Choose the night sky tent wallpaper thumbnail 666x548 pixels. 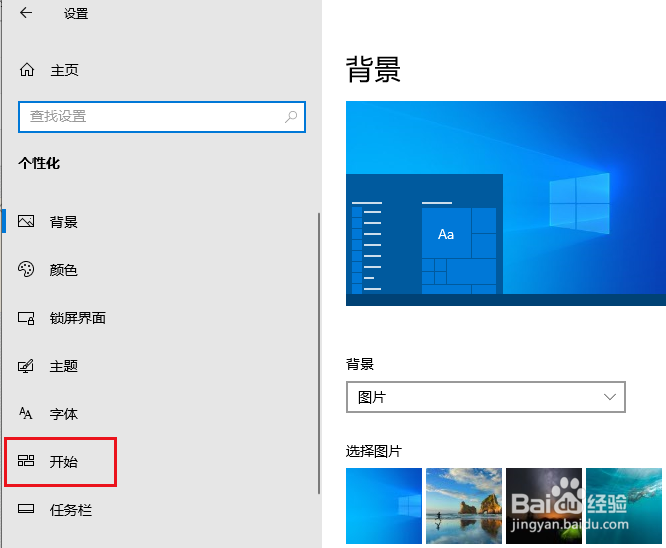pyautogui.click(x=544, y=506)
